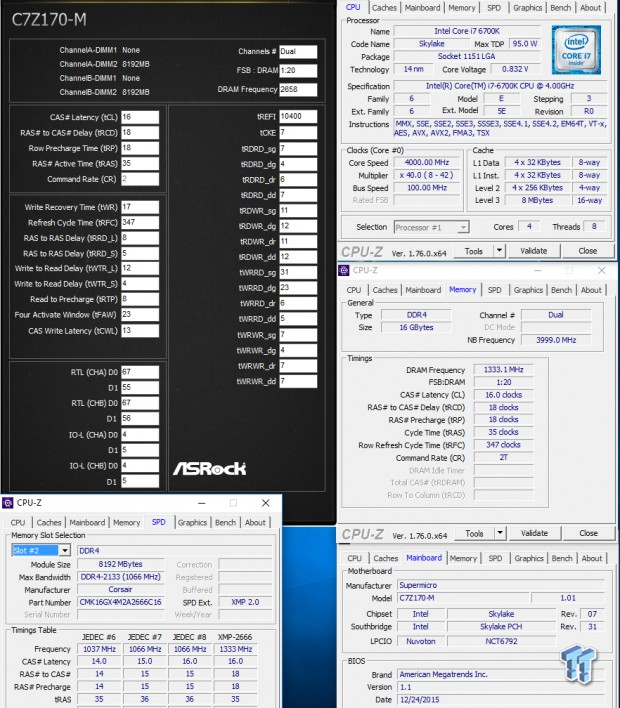Viewport: 620px width, 708px height.
Task: Expand the Tools arrow in the processor window
Action: pyautogui.click(x=499, y=251)
